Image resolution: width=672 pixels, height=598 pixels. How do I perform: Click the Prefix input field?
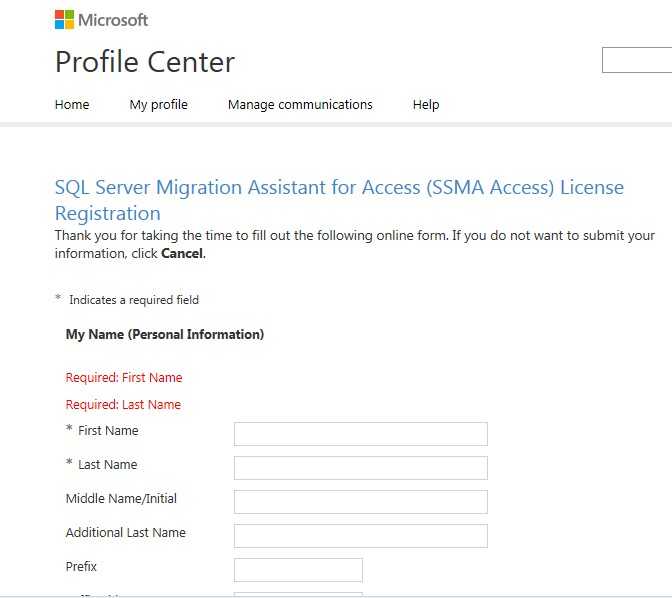click(x=298, y=570)
